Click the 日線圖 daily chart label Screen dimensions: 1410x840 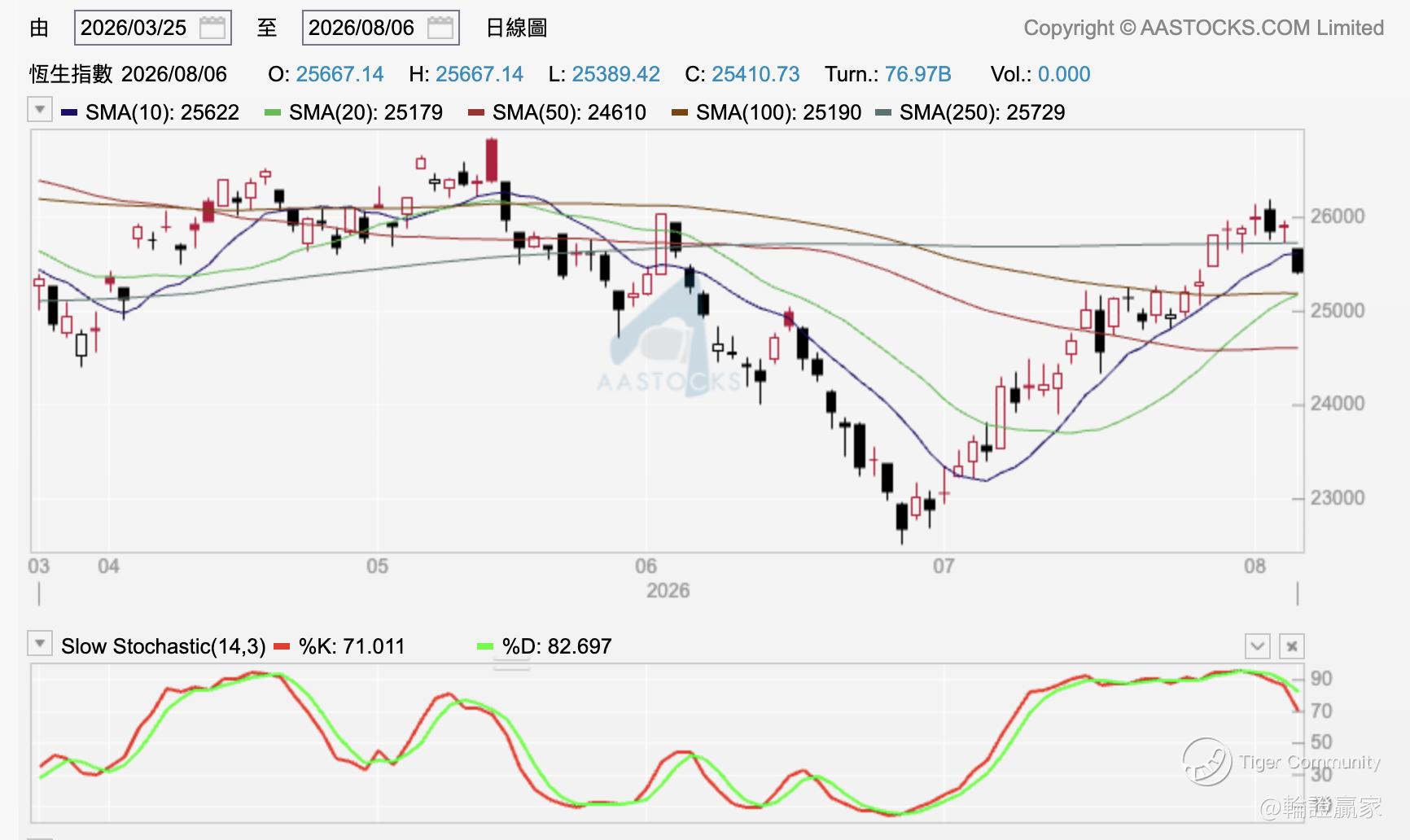tap(516, 28)
